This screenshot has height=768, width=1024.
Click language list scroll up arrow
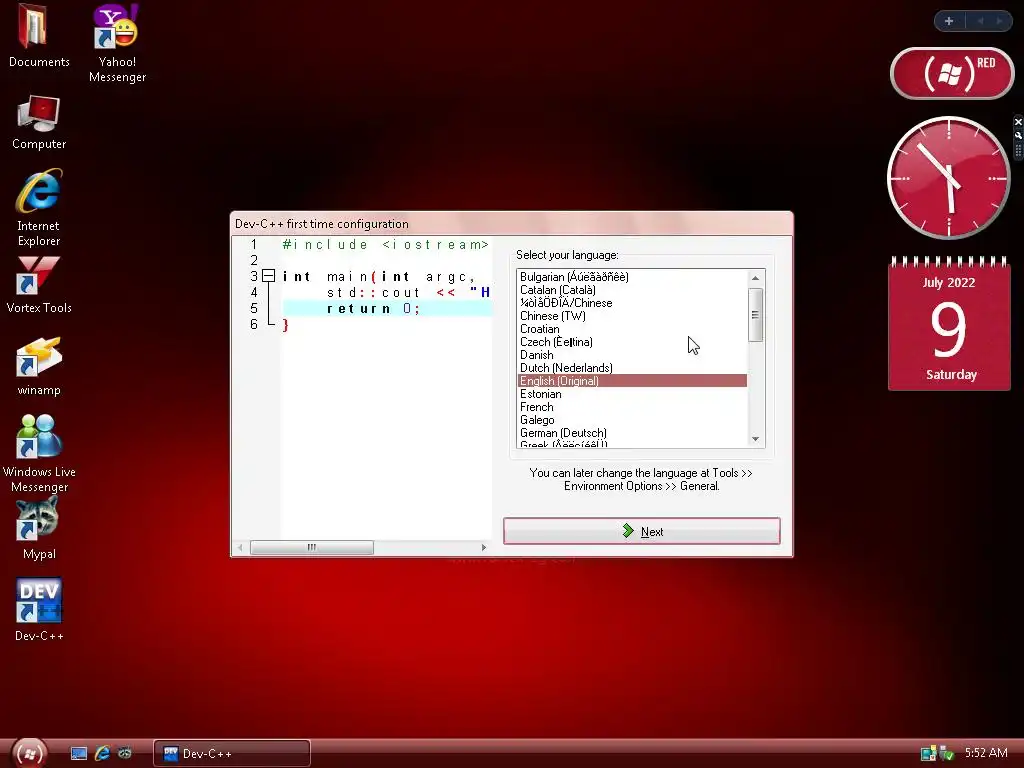[756, 278]
